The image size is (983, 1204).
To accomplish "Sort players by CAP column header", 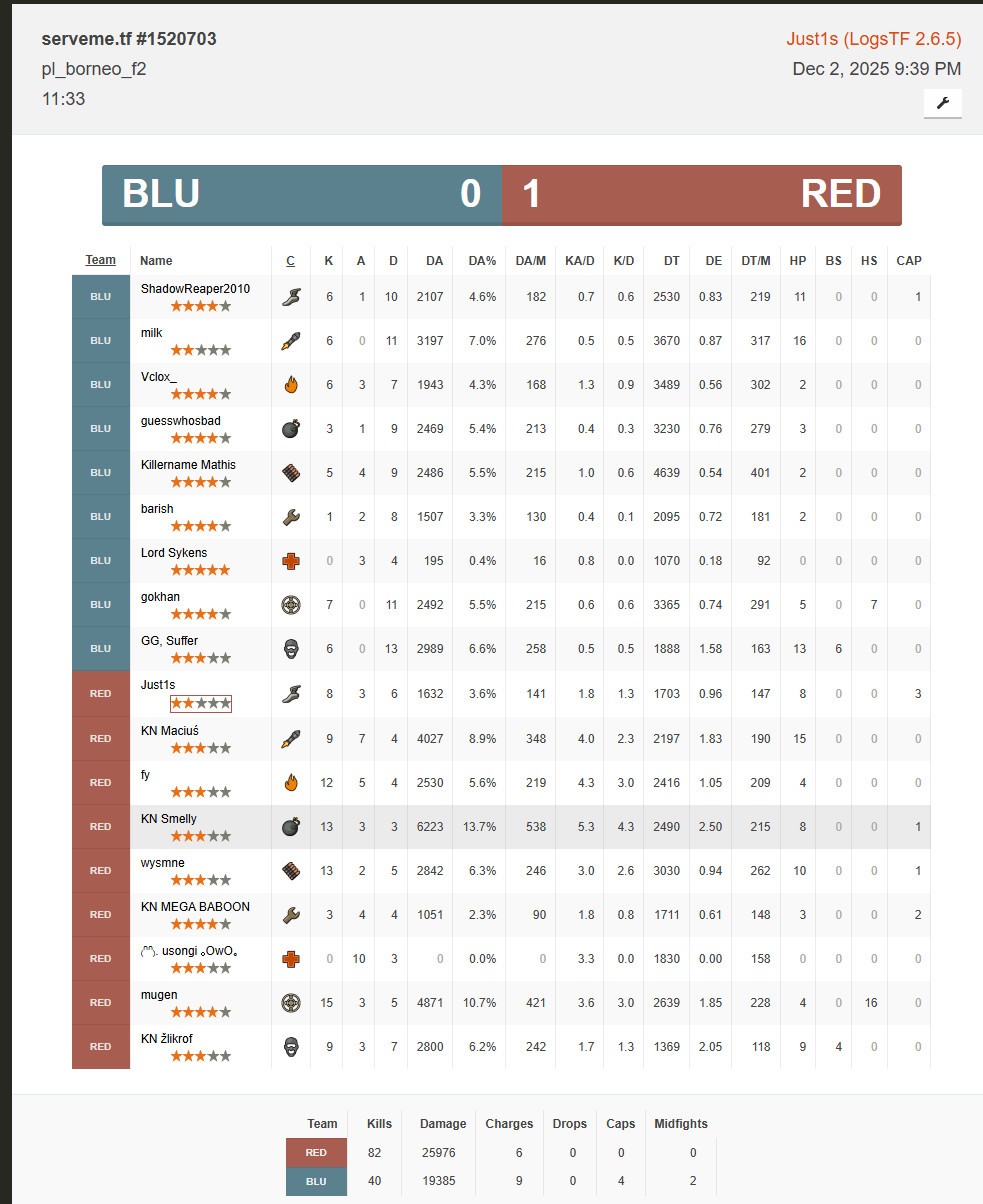I will pyautogui.click(x=908, y=261).
